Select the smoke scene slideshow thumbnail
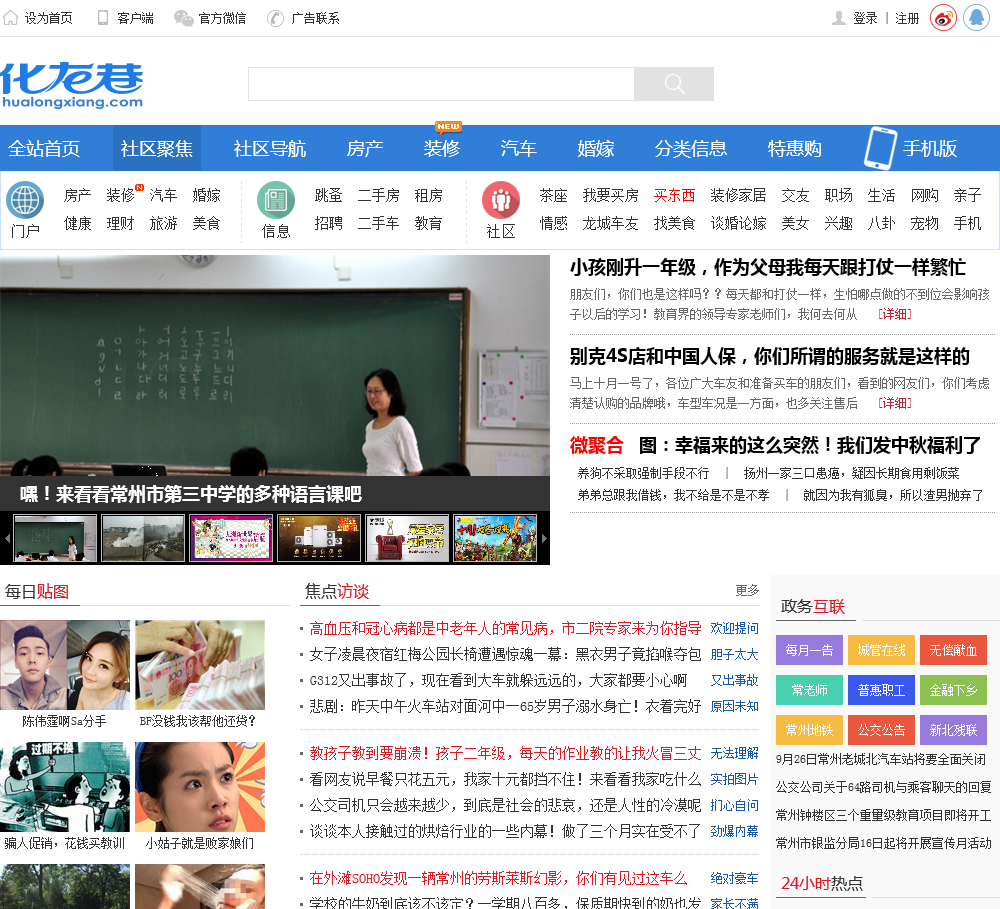Viewport: 1000px width, 909px height. click(143, 538)
